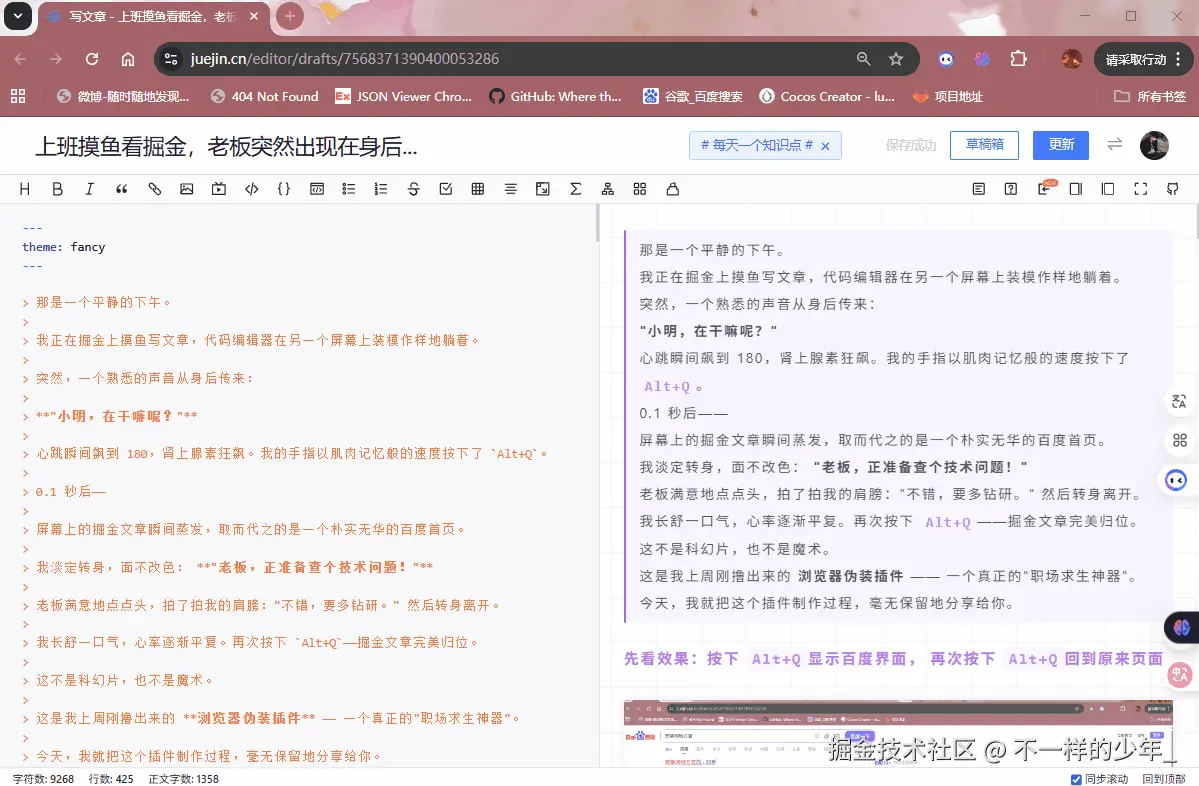Enter fullscreen mode via the brackets icon
Image resolution: width=1199 pixels, height=786 pixels.
1140,188
